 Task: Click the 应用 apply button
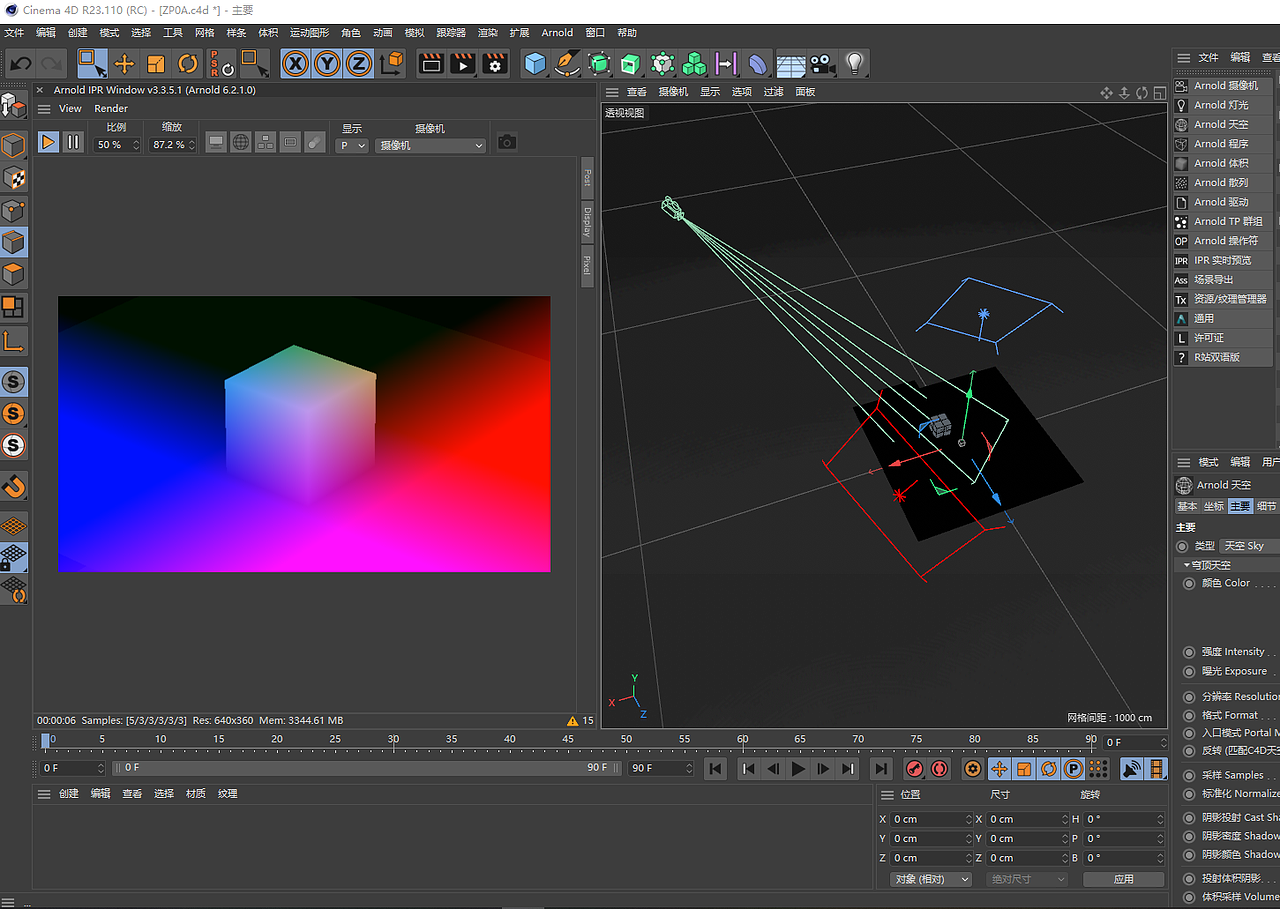1124,879
